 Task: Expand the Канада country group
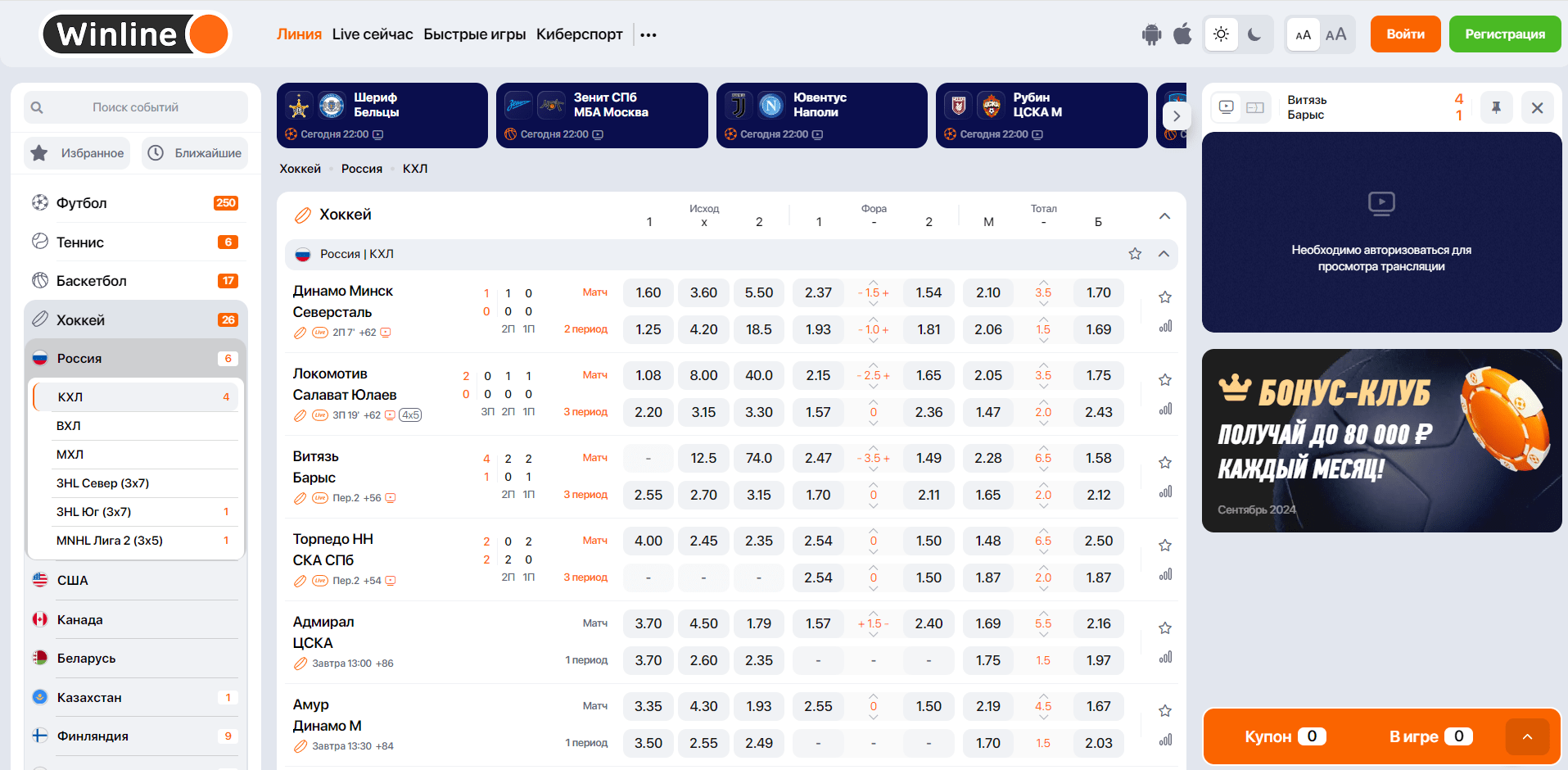coord(135,619)
